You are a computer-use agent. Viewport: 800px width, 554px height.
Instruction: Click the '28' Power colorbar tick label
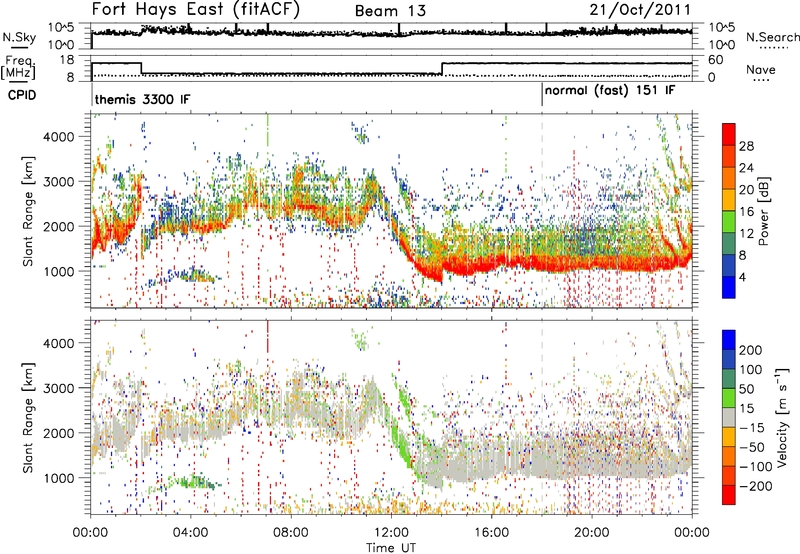(746, 146)
